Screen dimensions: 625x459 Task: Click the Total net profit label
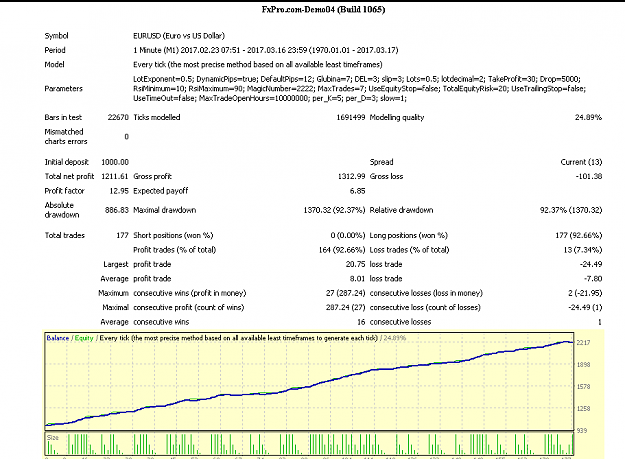[x=69, y=177]
